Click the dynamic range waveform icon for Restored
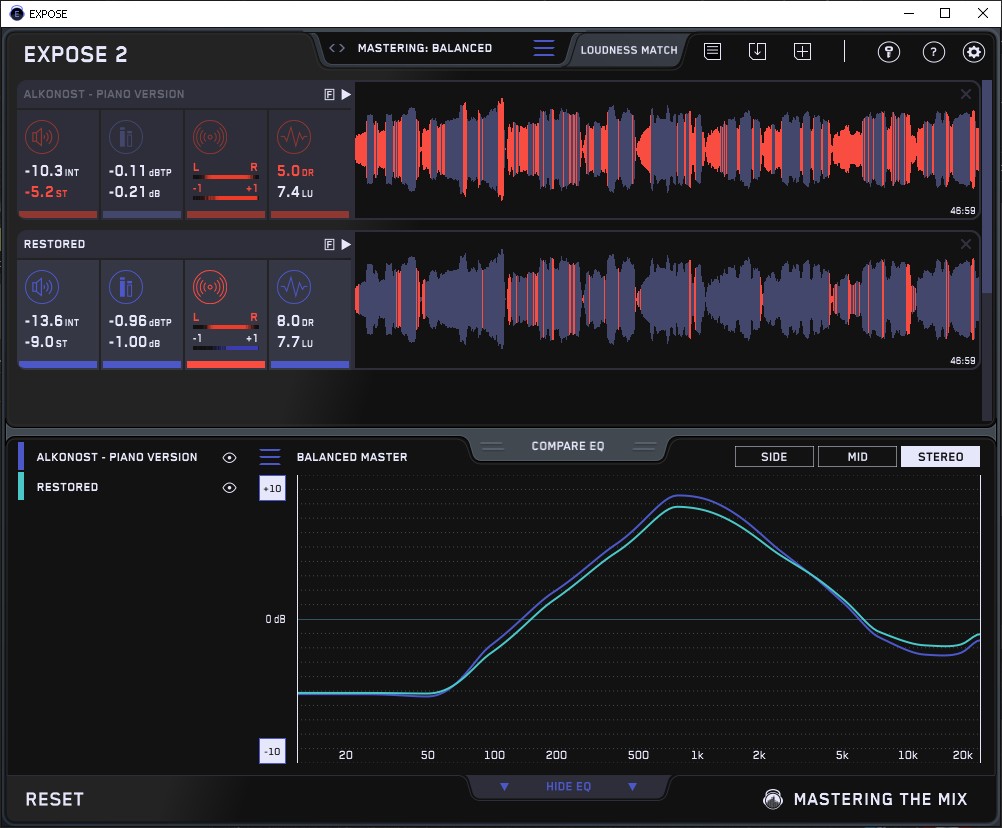The width and height of the screenshot is (1002, 828). (292, 286)
